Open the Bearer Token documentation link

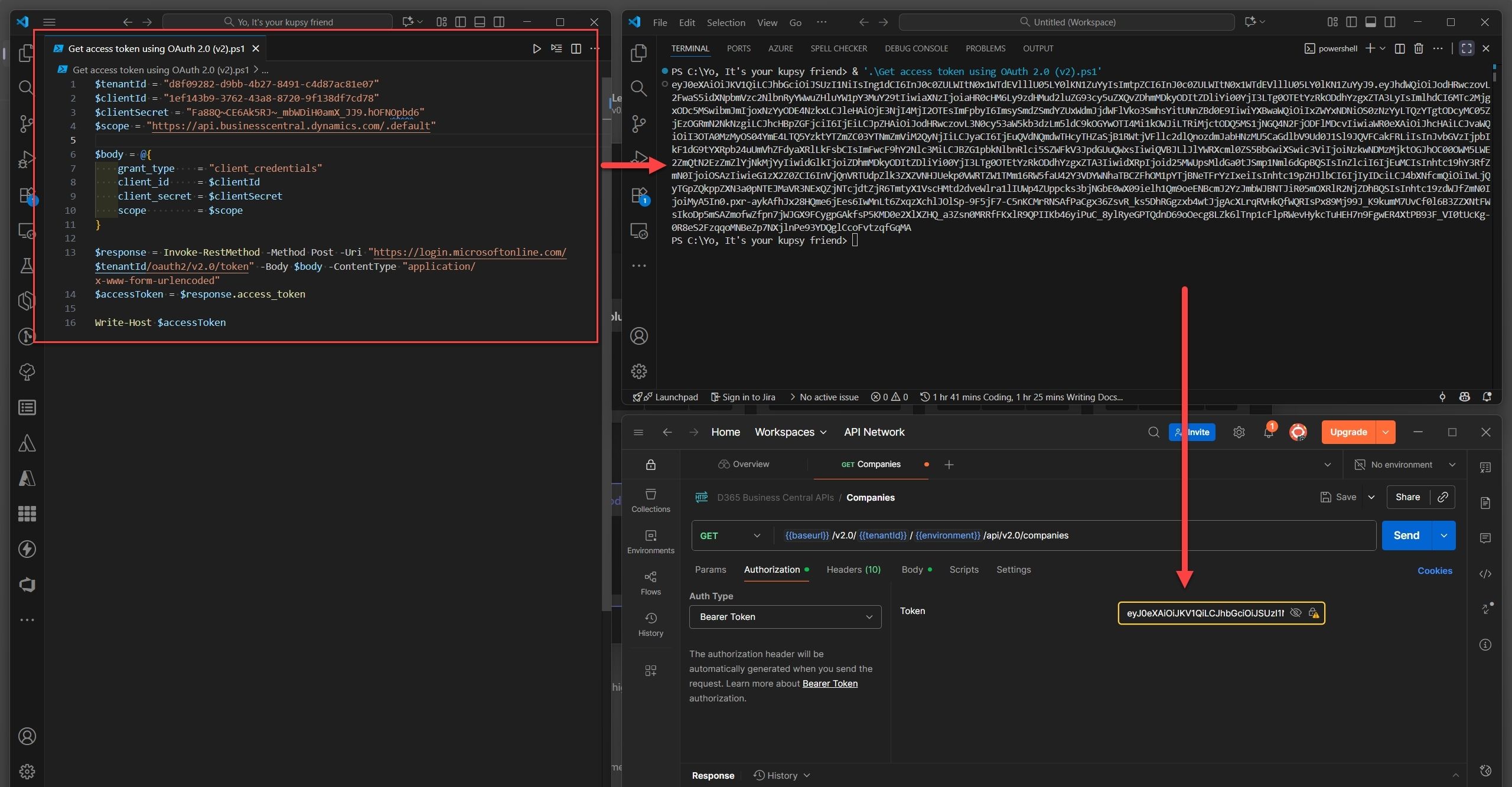pos(829,684)
